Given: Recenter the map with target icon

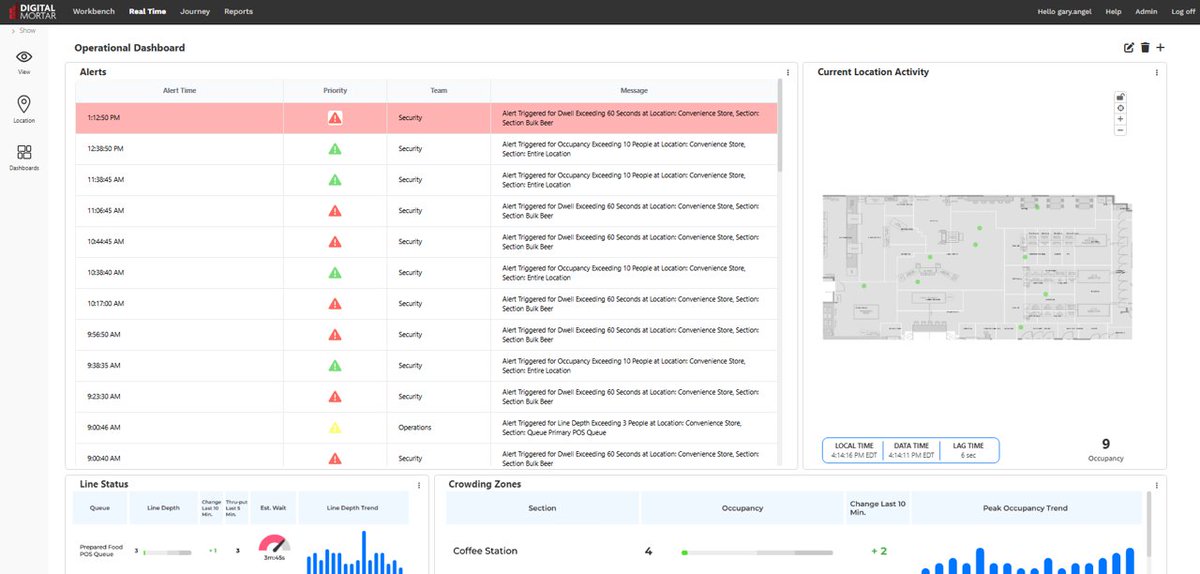Looking at the screenshot, I should [x=1120, y=108].
